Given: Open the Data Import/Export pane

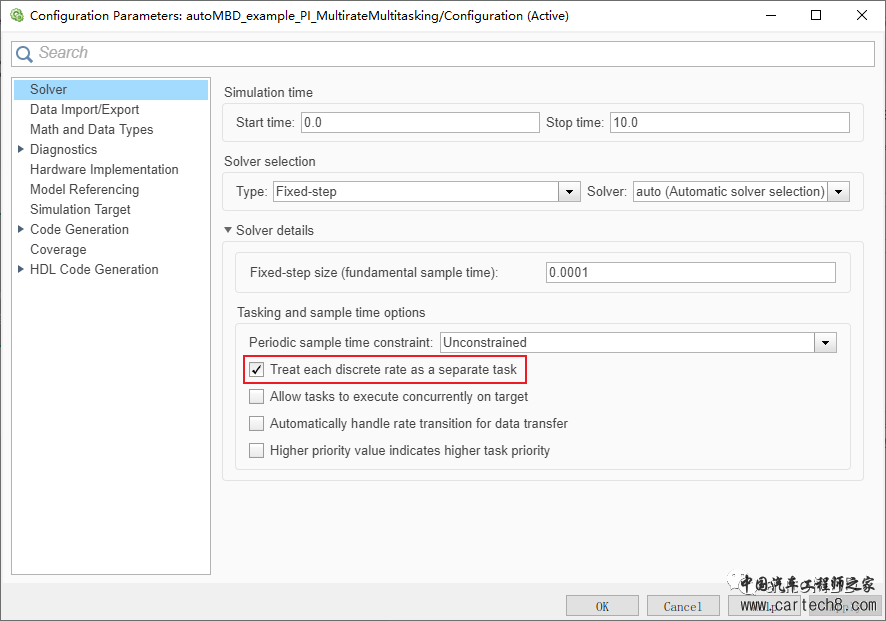Looking at the screenshot, I should pos(84,110).
